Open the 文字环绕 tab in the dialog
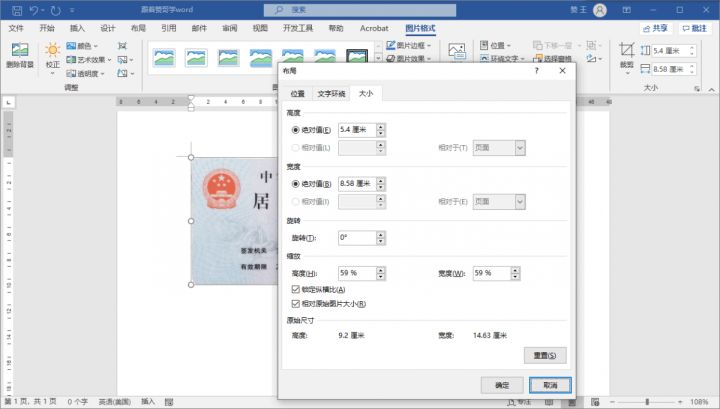 (x=331, y=94)
